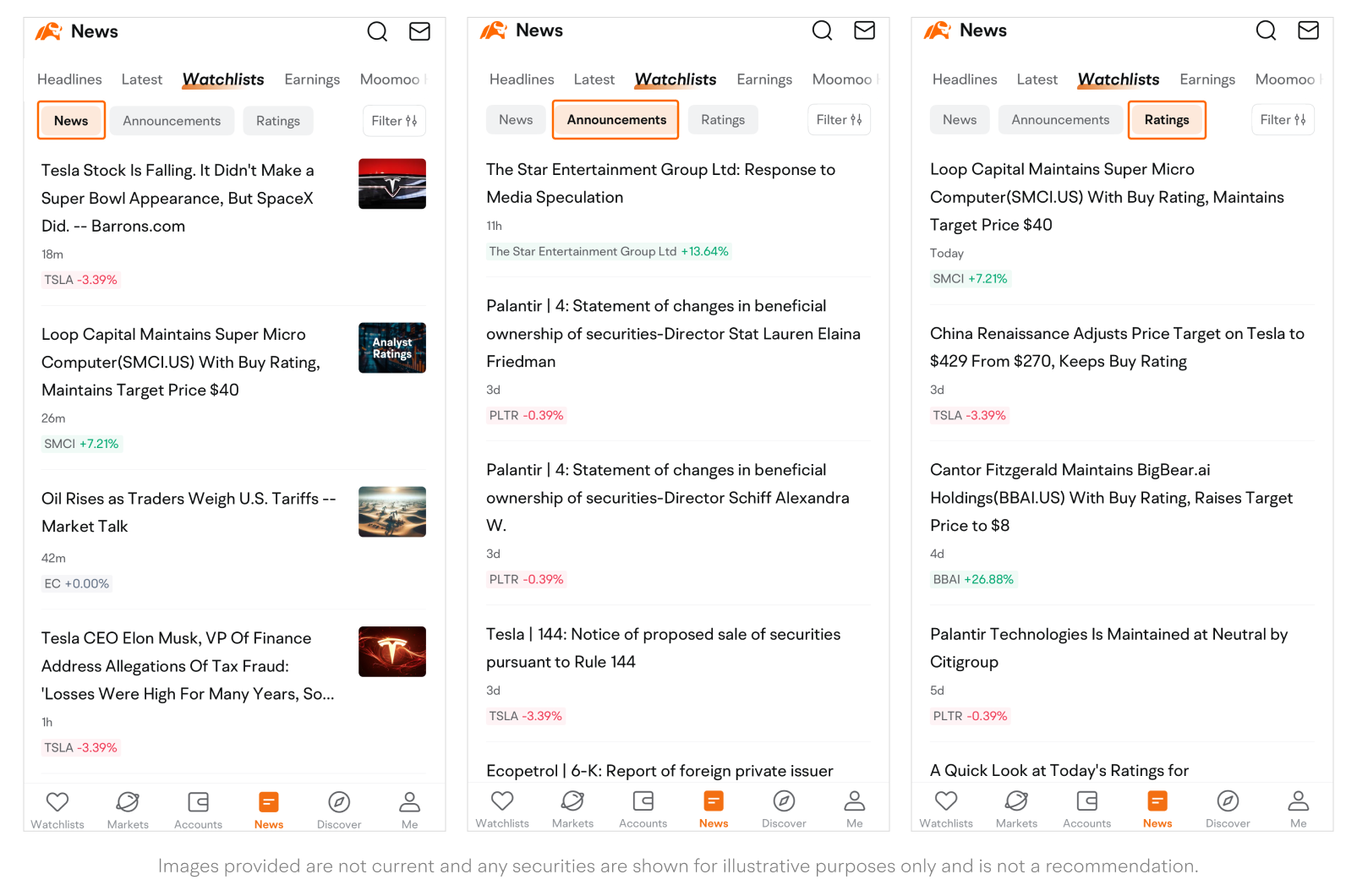
Task: Tap the BBAI +26.88% stock tag
Action: coord(972,580)
